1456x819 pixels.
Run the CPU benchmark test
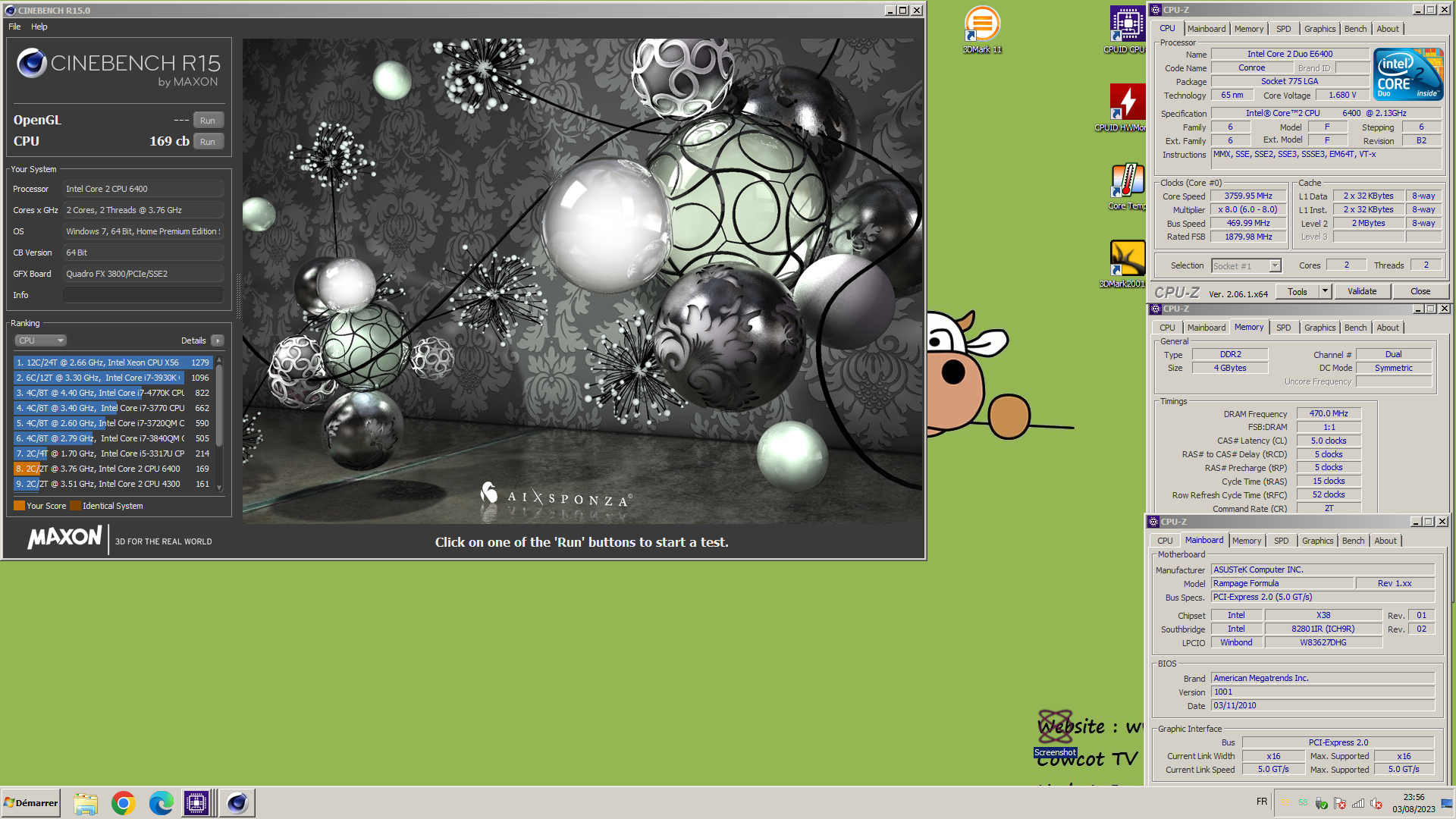[x=208, y=142]
